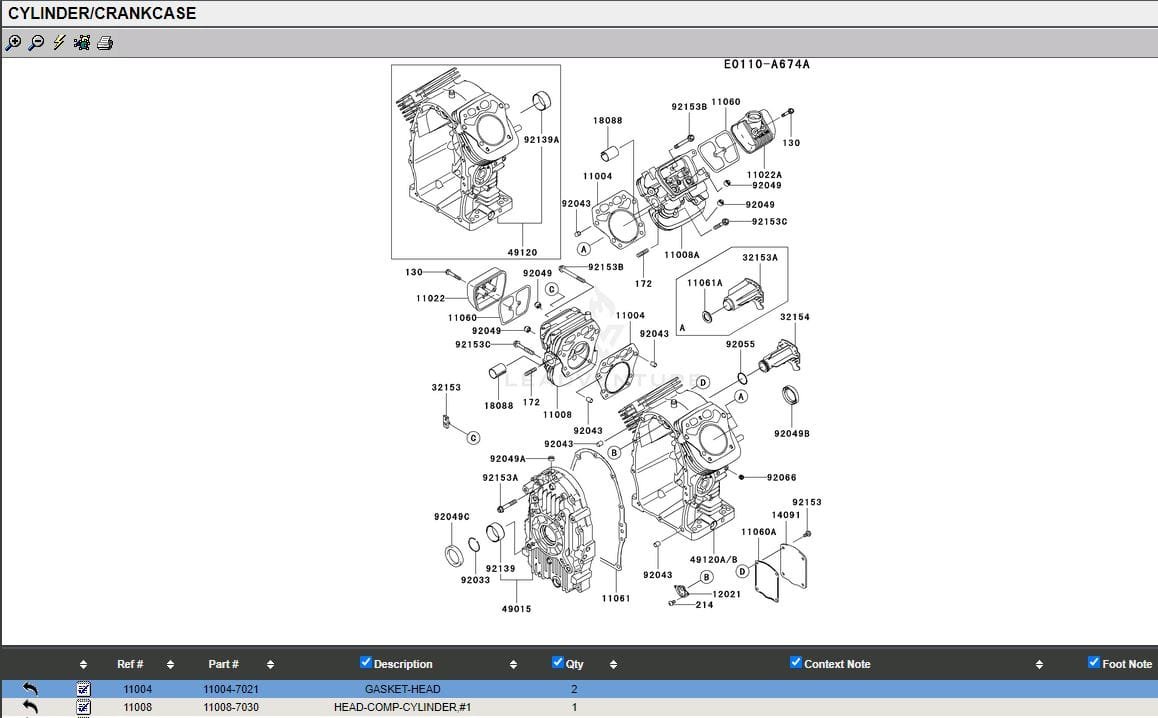Click back arrow icon for part 11008
This screenshot has height=718, width=1158.
[30, 707]
